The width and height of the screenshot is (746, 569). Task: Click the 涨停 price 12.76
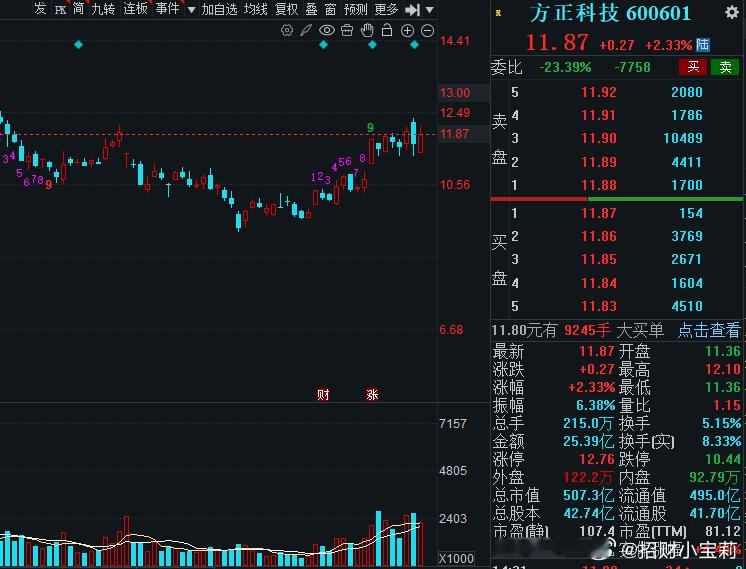pos(597,459)
